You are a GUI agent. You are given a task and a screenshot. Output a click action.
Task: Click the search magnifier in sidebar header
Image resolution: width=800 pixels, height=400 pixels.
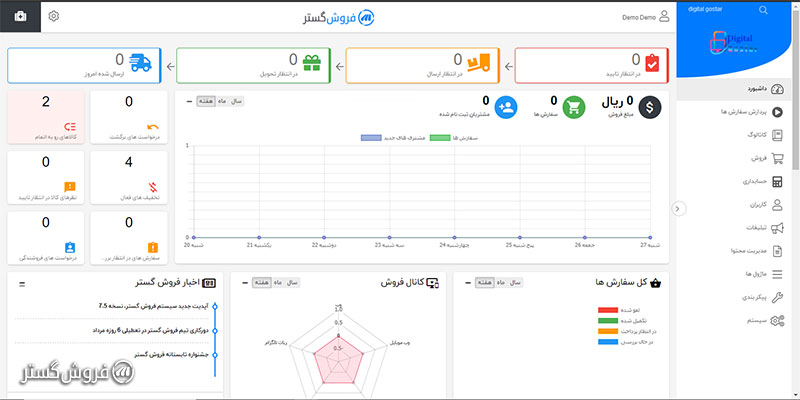coord(763,10)
